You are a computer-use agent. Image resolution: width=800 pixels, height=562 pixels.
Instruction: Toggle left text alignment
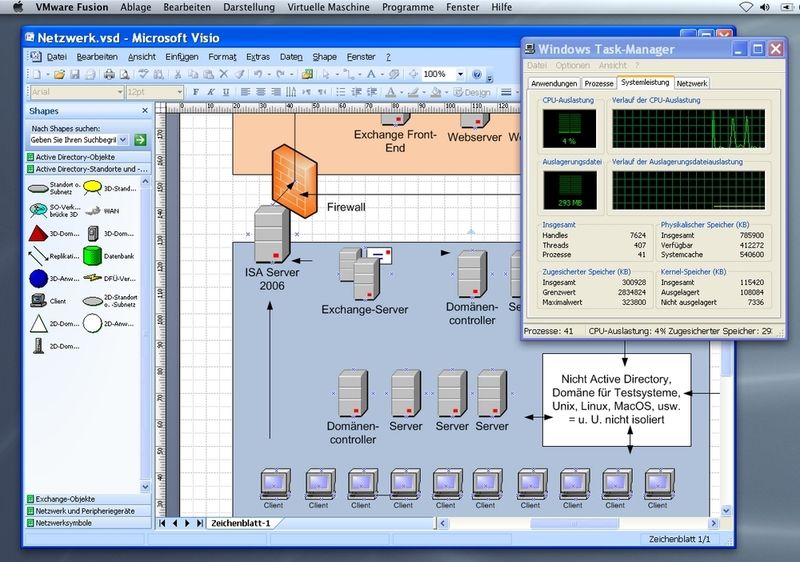pyautogui.click(x=245, y=92)
